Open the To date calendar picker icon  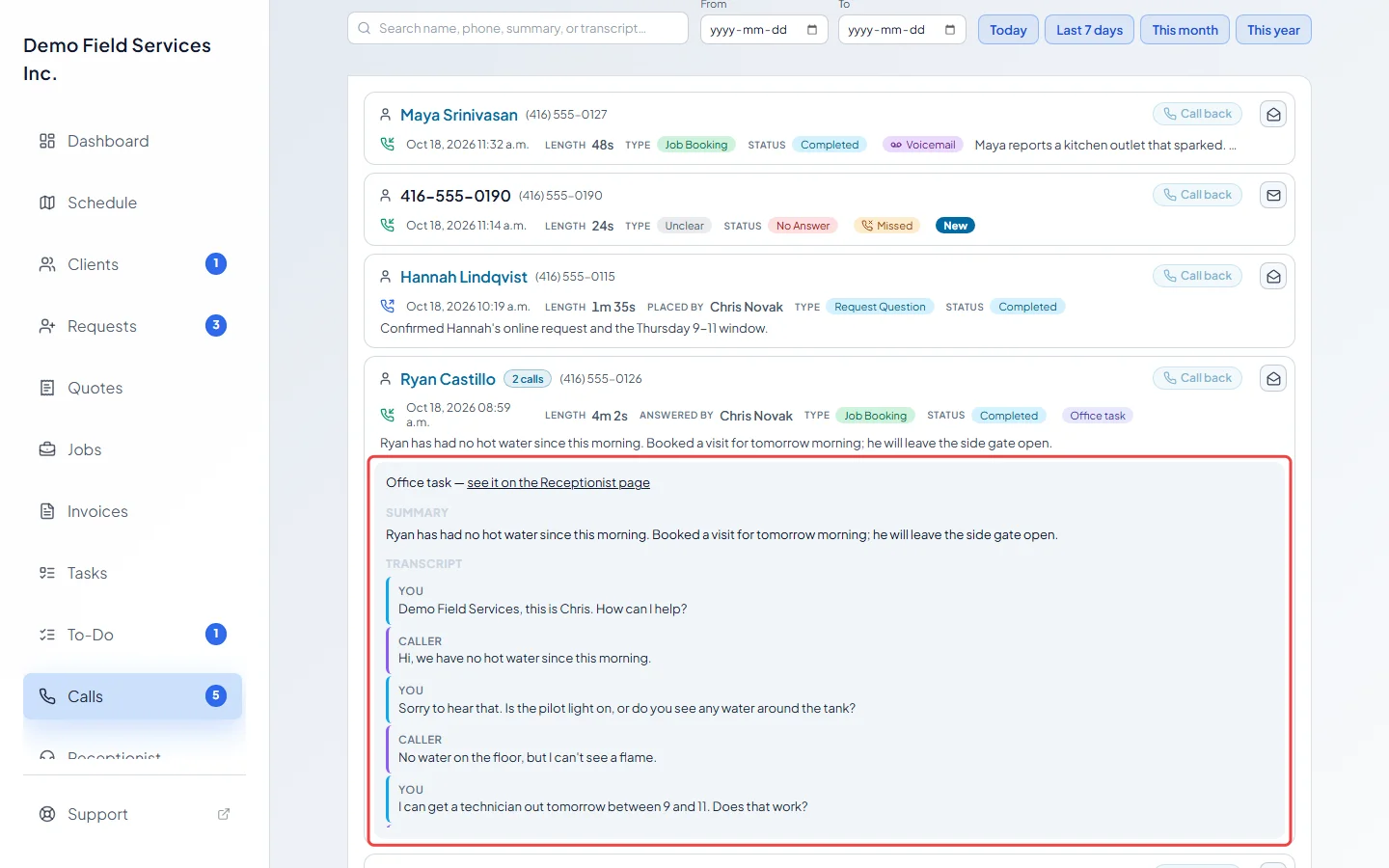(950, 30)
